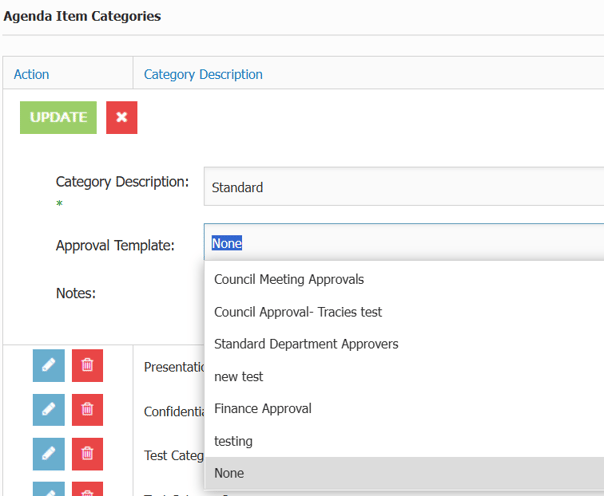Screen dimensions: 604x496
Task: Click the Action column header
Action: coord(31,74)
